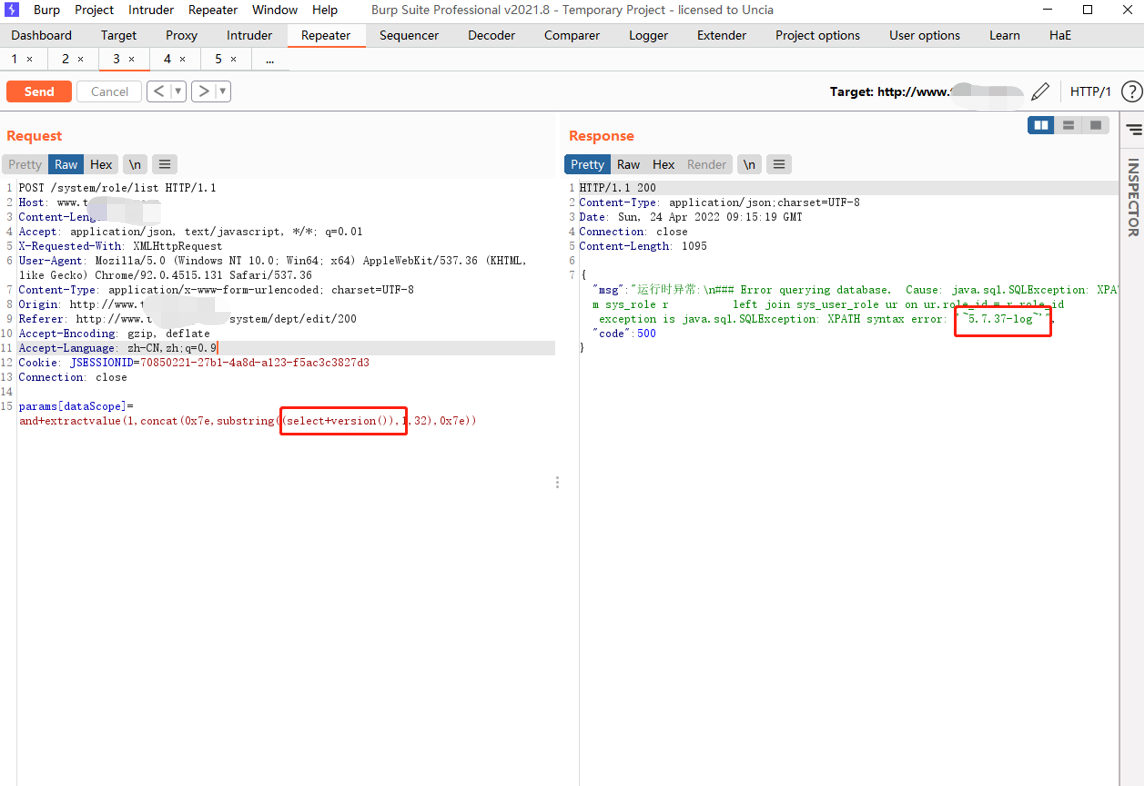The width and height of the screenshot is (1144, 786).
Task: Close Repeater tab 1
Action: (29, 59)
